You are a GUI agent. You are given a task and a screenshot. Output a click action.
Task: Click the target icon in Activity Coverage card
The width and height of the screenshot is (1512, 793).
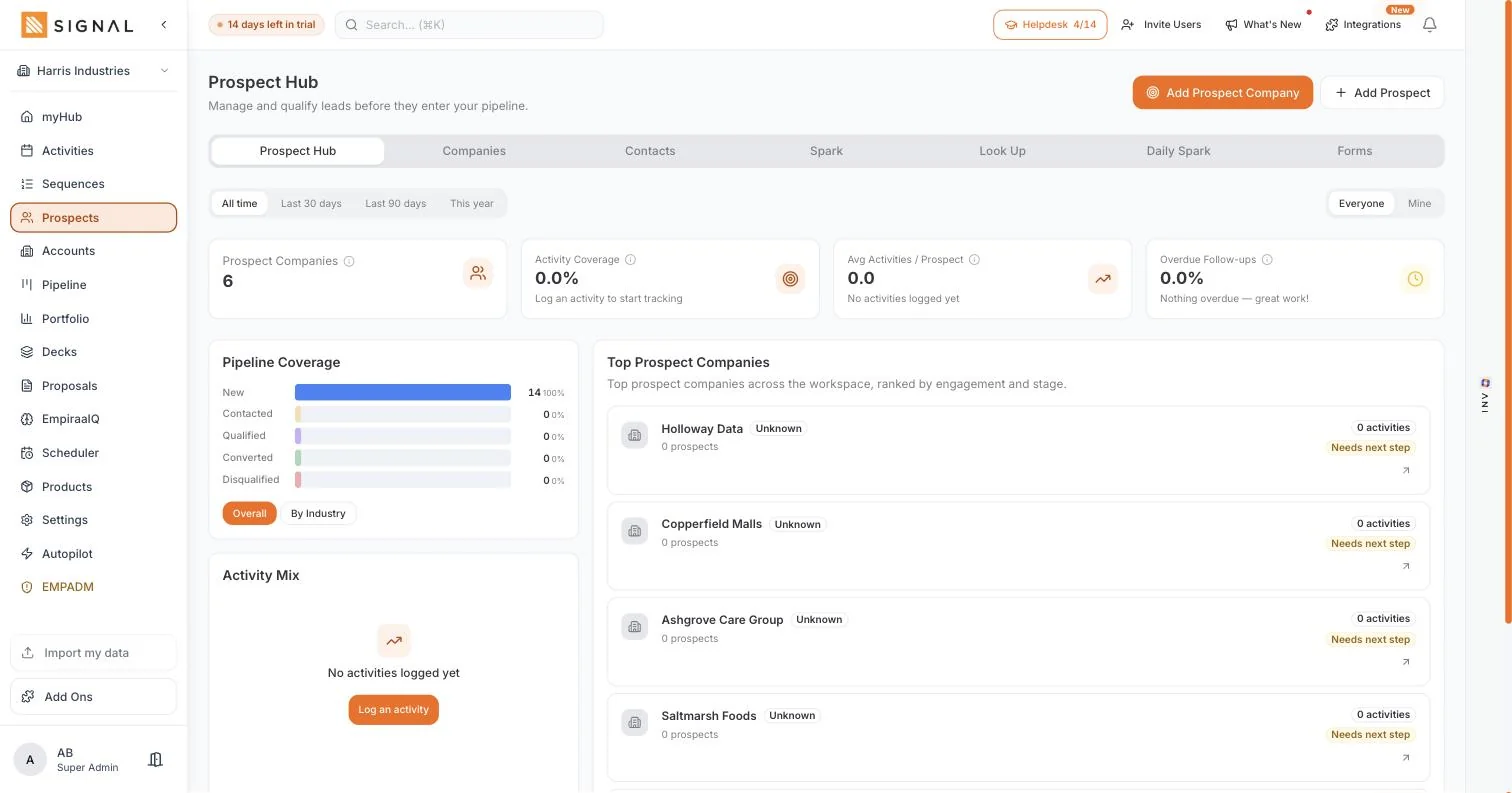[x=790, y=279]
